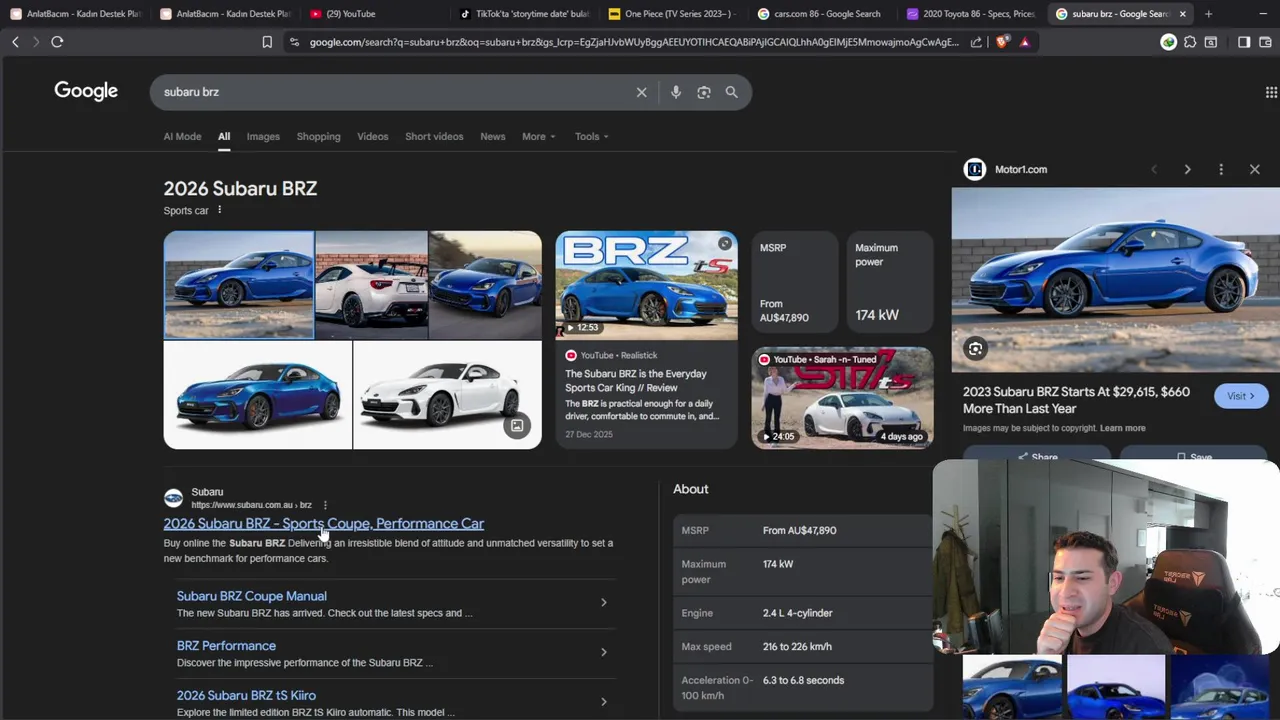Open the three-dot menu in image preview panel
Viewport: 1280px width, 720px height.
click(x=1221, y=170)
